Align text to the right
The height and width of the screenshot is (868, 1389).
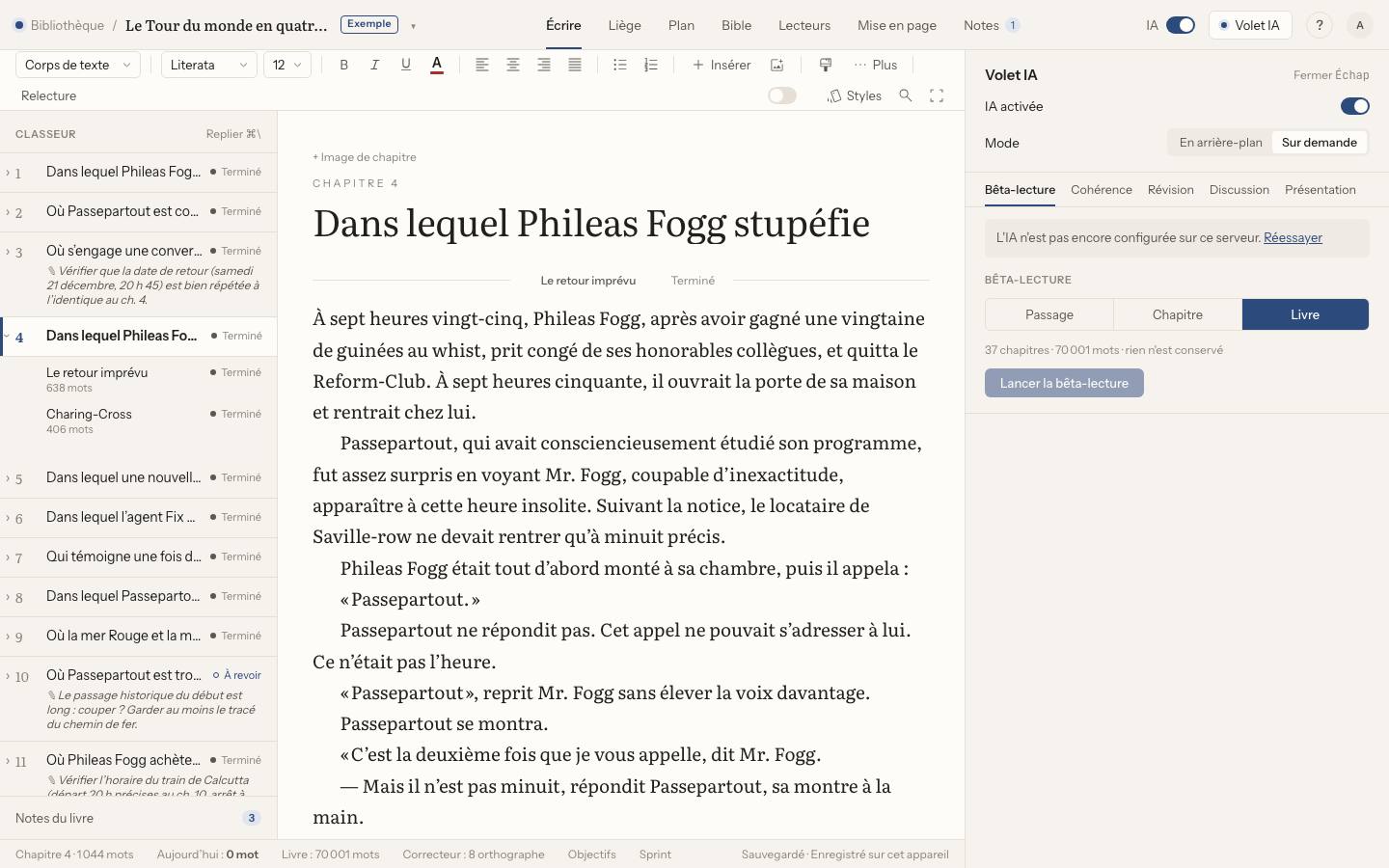tap(544, 65)
